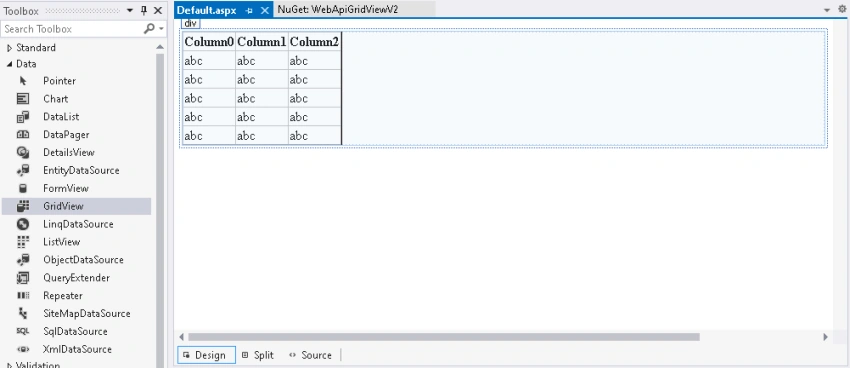The height and width of the screenshot is (368, 850).
Task: Click the horizontal scrollbar thumb in designer
Action: coord(443,337)
